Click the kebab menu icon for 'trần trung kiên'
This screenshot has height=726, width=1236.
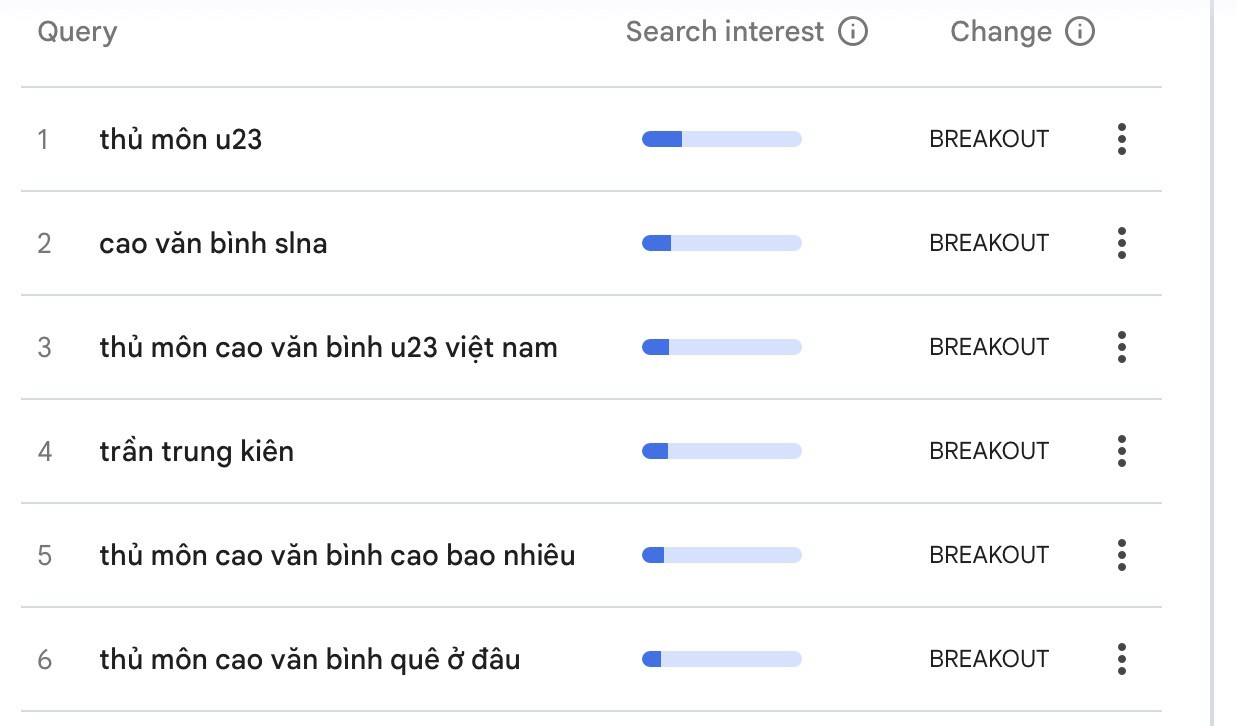(1121, 451)
